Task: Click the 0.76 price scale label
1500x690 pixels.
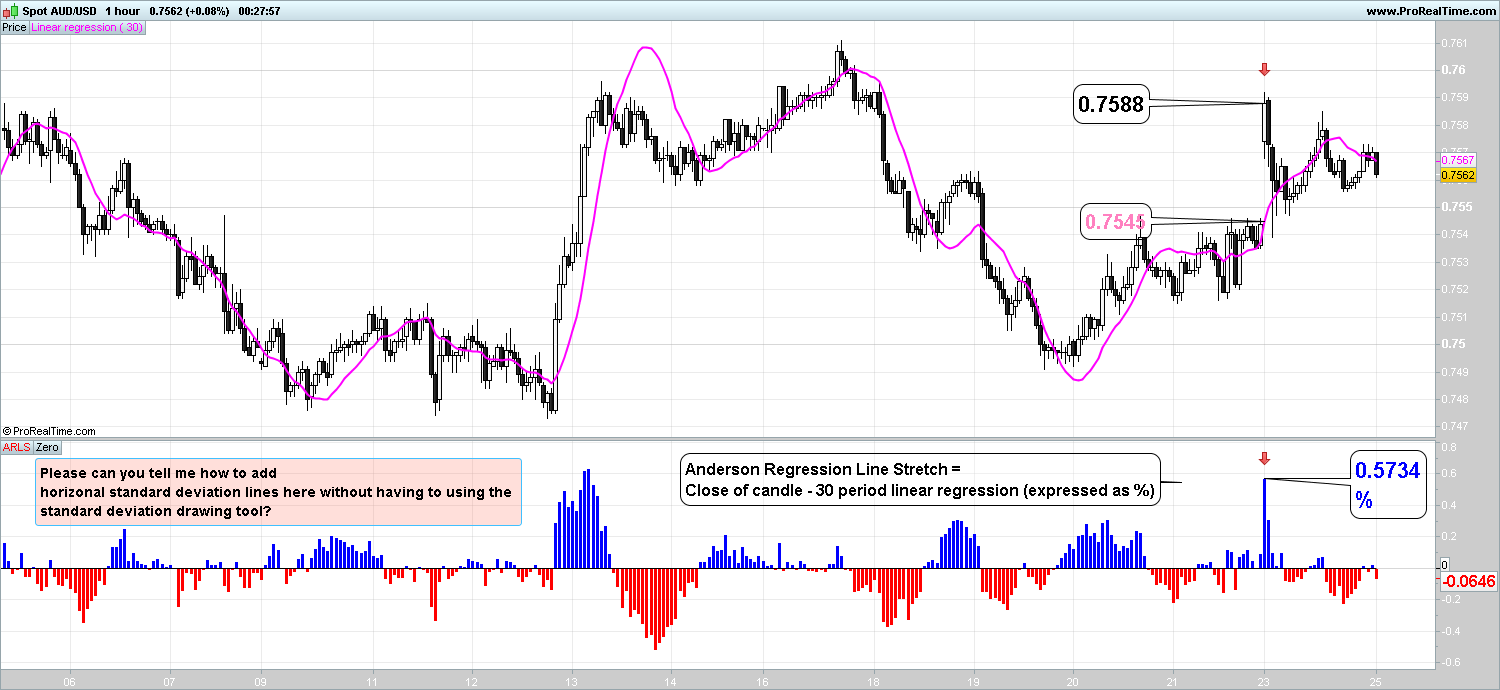Action: tap(1452, 70)
